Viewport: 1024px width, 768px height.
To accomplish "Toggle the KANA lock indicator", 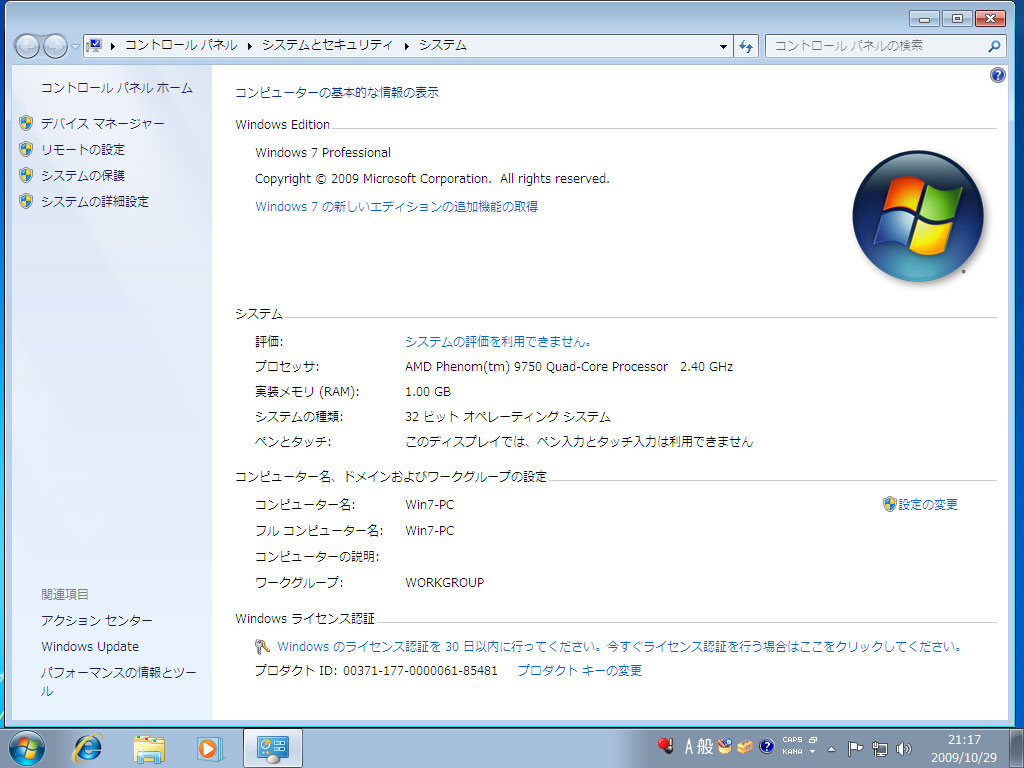I will [x=792, y=752].
